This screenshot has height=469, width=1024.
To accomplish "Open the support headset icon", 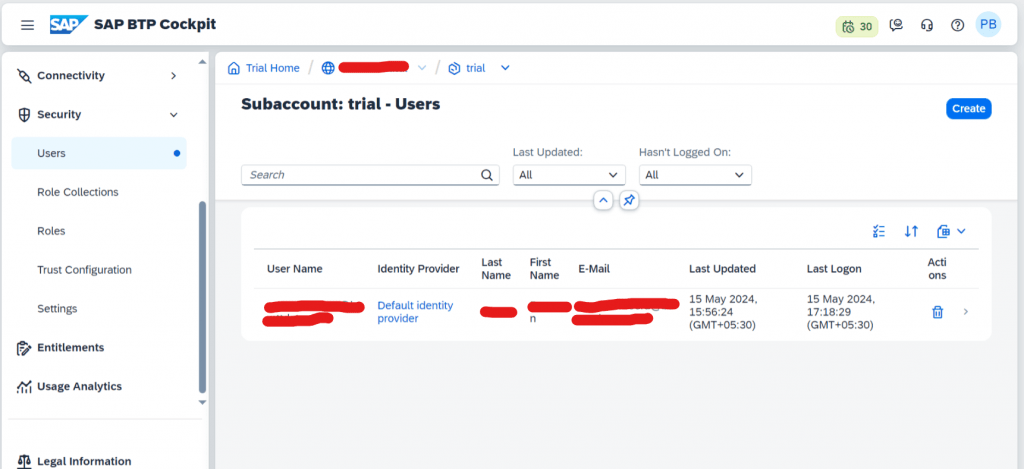I will (x=927, y=25).
